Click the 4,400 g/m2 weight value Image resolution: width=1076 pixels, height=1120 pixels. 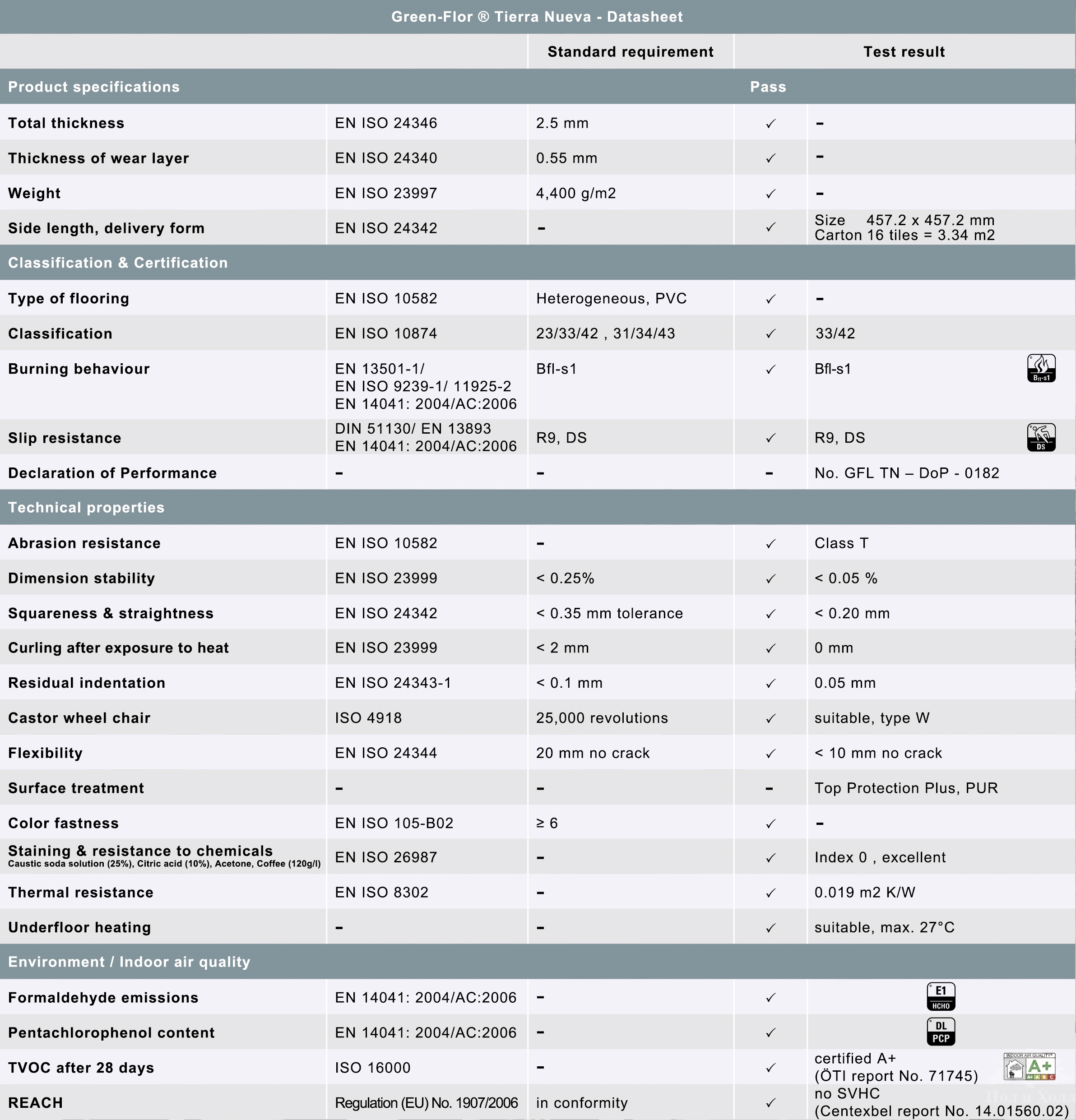coord(576,194)
